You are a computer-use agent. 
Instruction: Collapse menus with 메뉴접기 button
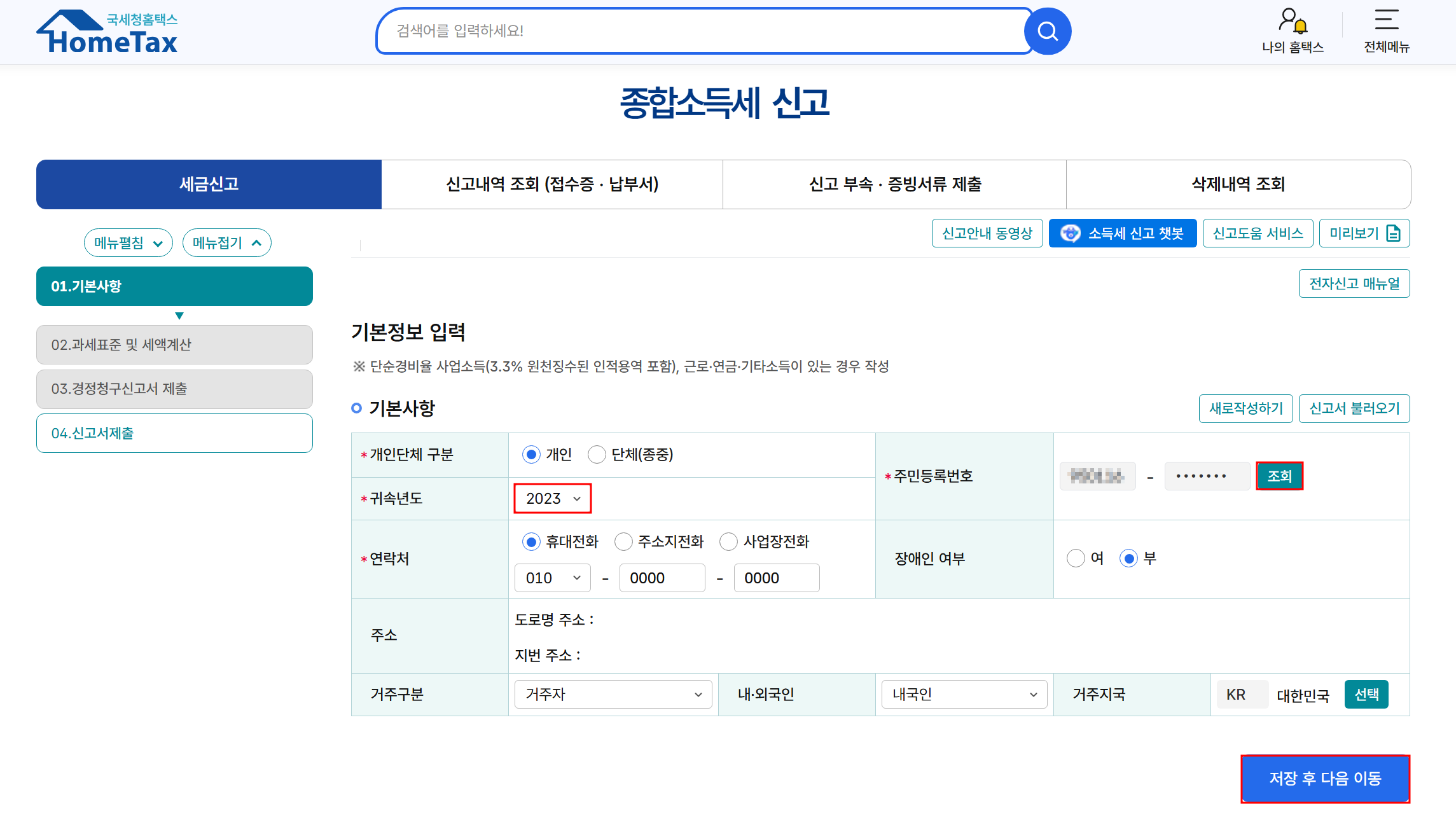[x=226, y=243]
